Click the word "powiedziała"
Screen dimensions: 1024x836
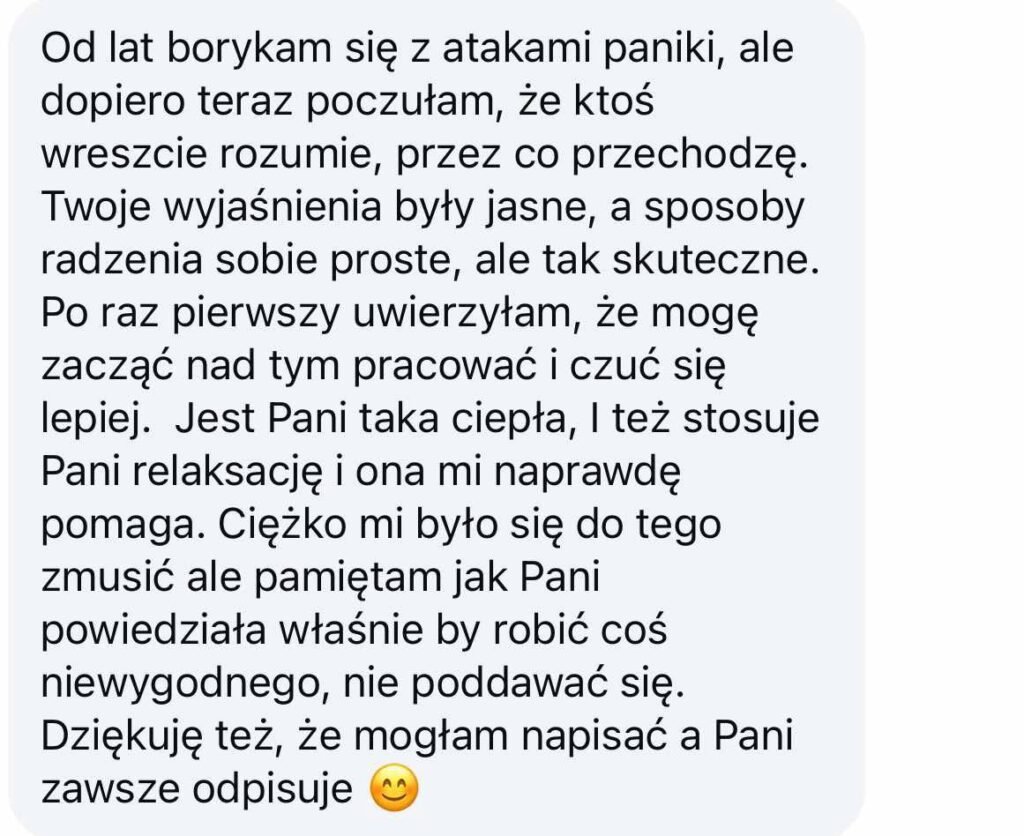click(153, 632)
